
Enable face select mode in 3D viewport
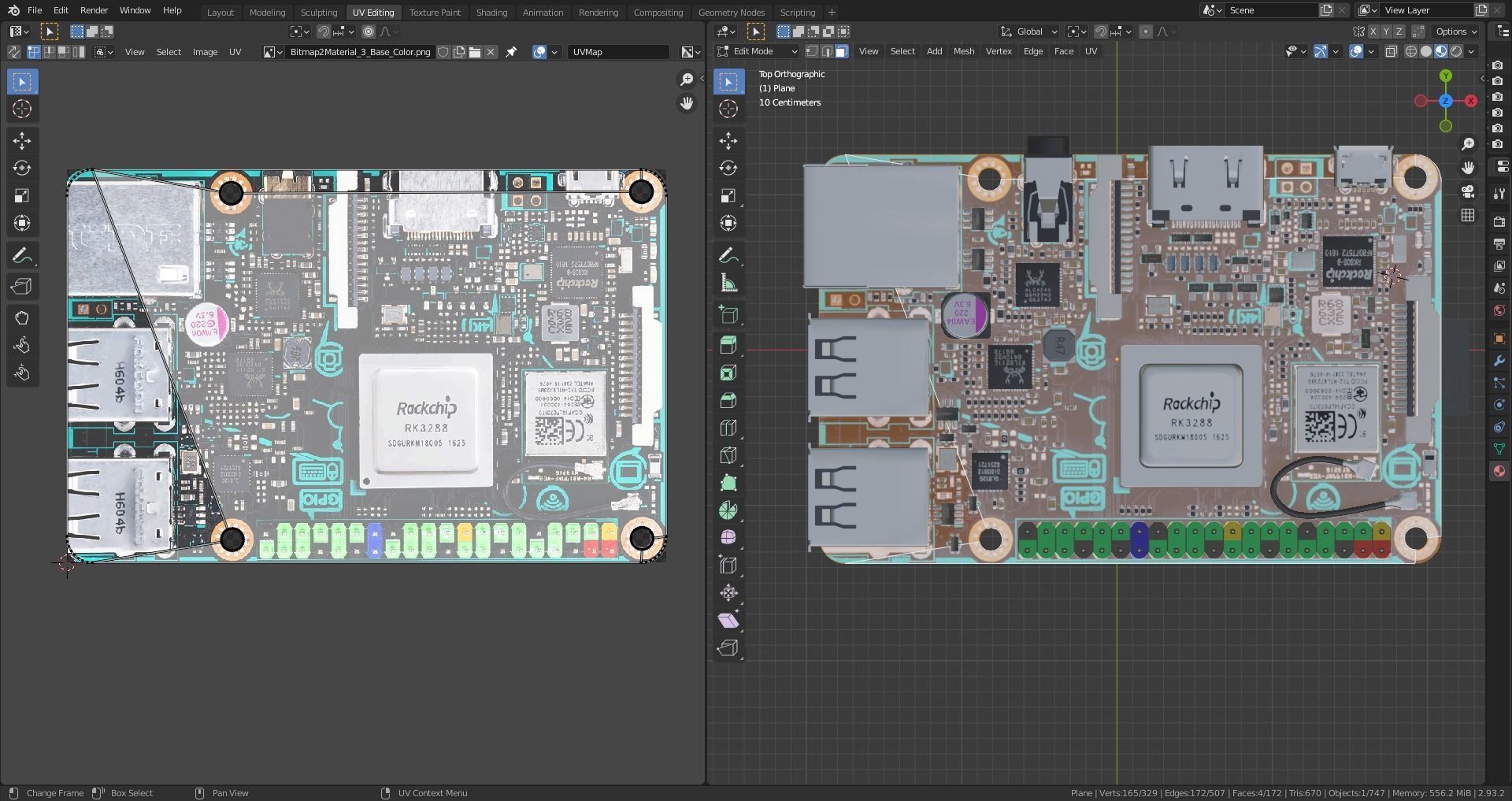[842, 51]
